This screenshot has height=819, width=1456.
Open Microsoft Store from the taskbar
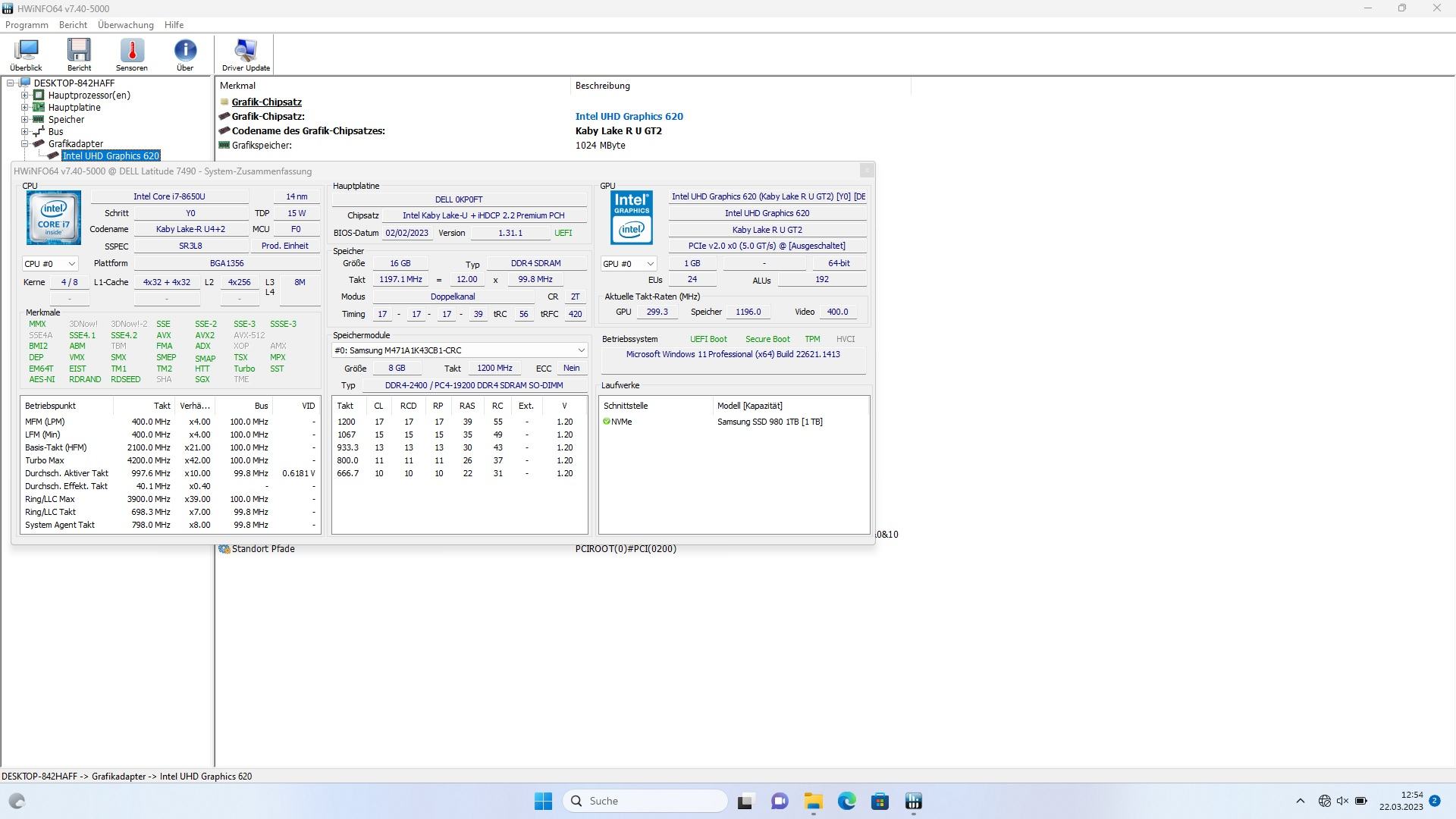(880, 802)
